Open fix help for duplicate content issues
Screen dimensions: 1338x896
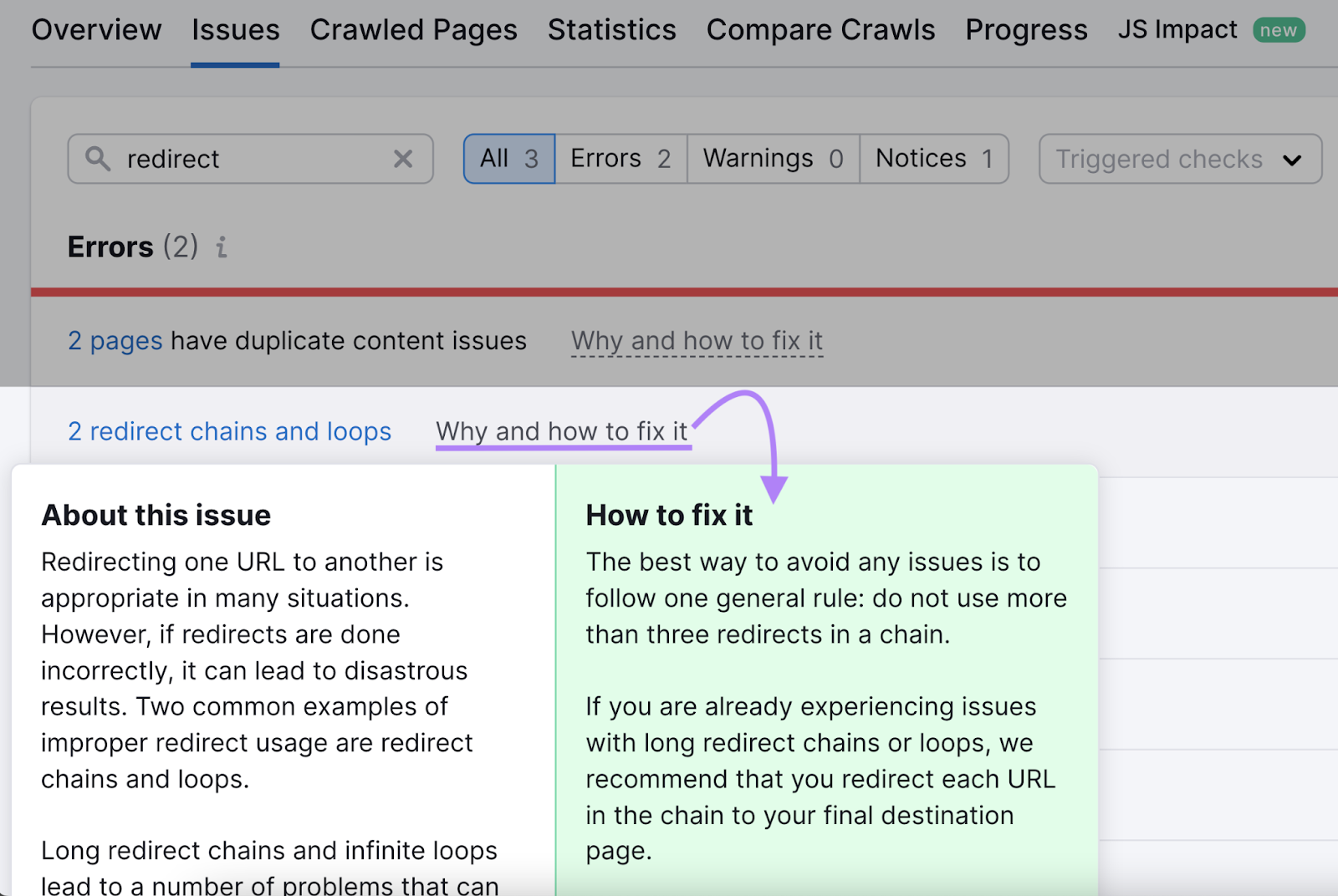(697, 341)
